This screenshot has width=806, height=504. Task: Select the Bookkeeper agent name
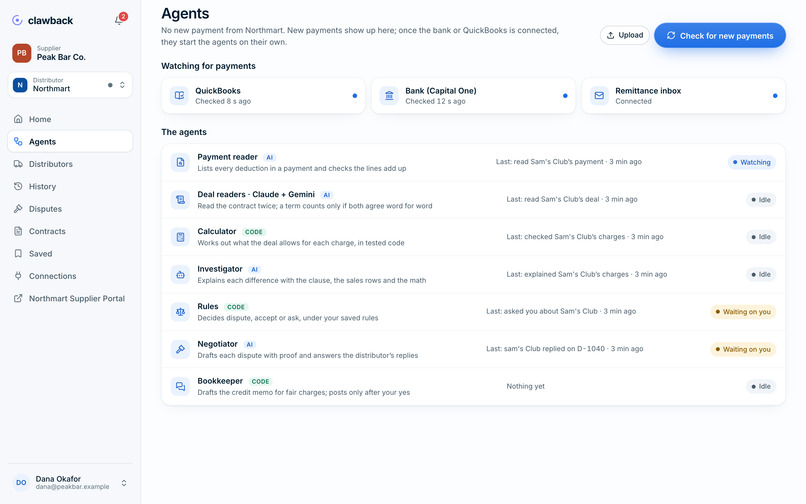220,381
